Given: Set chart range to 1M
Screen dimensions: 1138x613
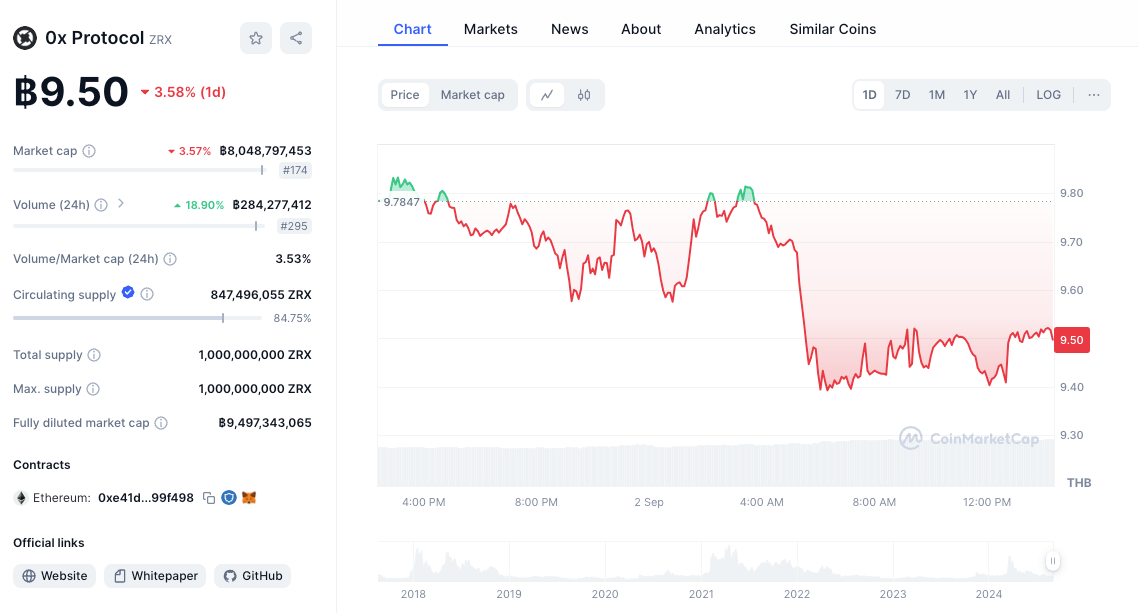Looking at the screenshot, I should (937, 95).
